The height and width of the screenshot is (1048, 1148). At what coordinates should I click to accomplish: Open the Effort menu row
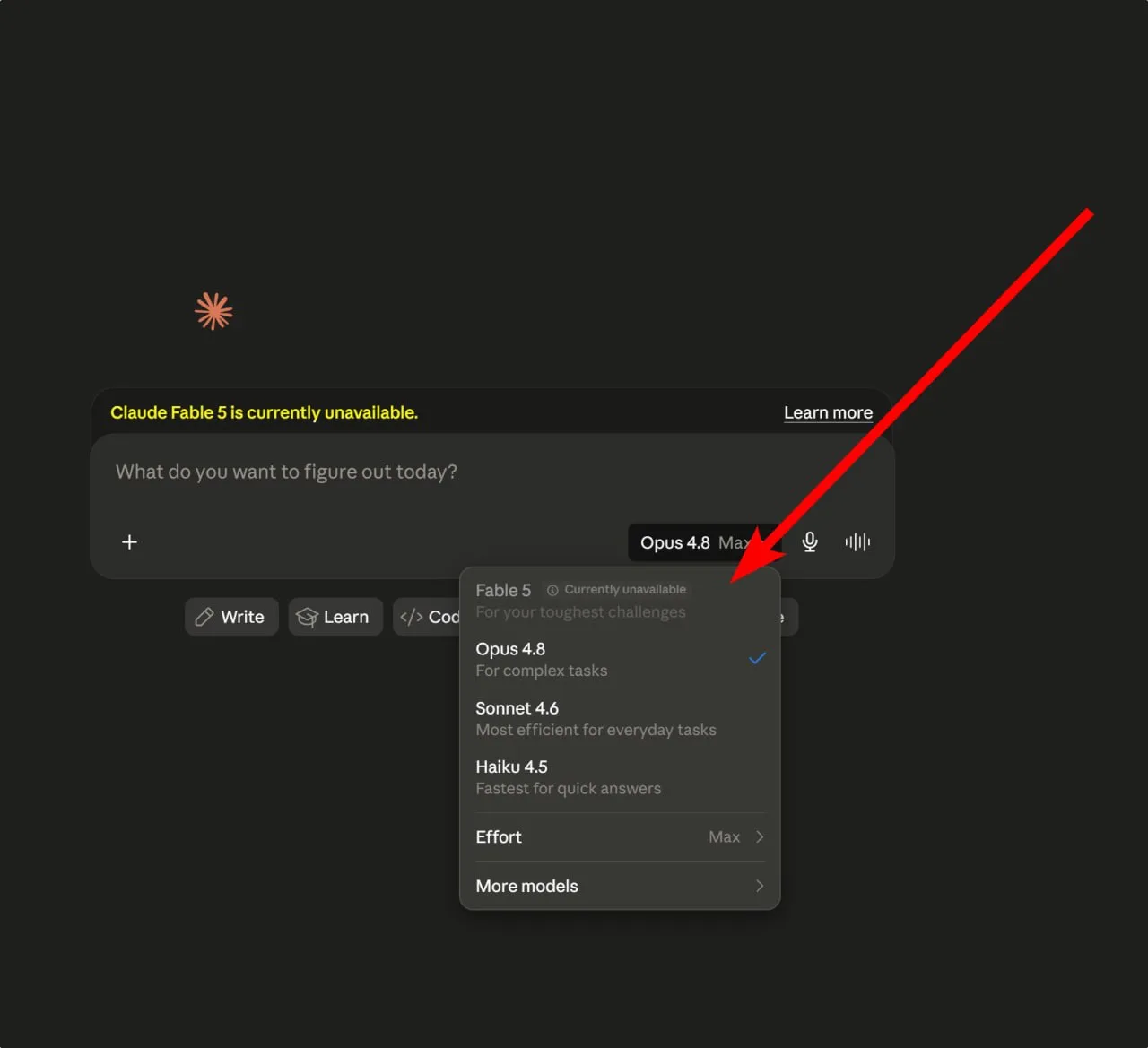[x=620, y=836]
